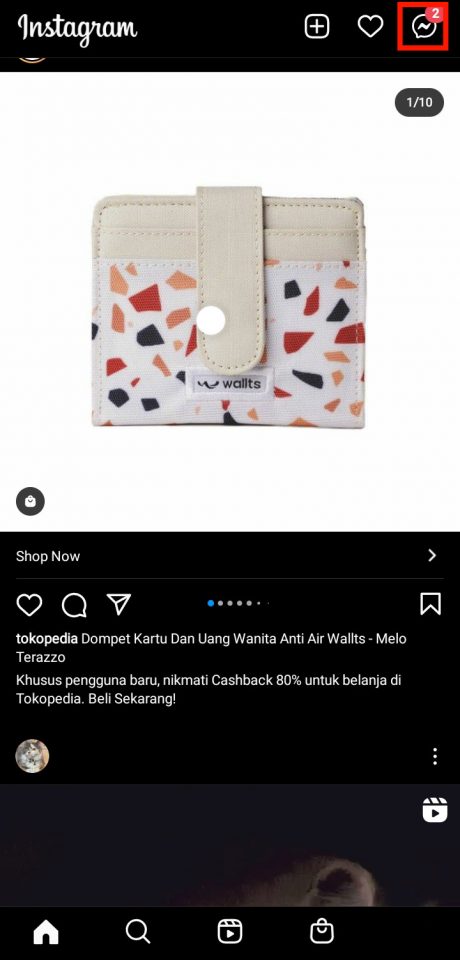Viewport: 460px width, 960px height.
Task: Open the next post's profile avatar
Action: (x=32, y=756)
